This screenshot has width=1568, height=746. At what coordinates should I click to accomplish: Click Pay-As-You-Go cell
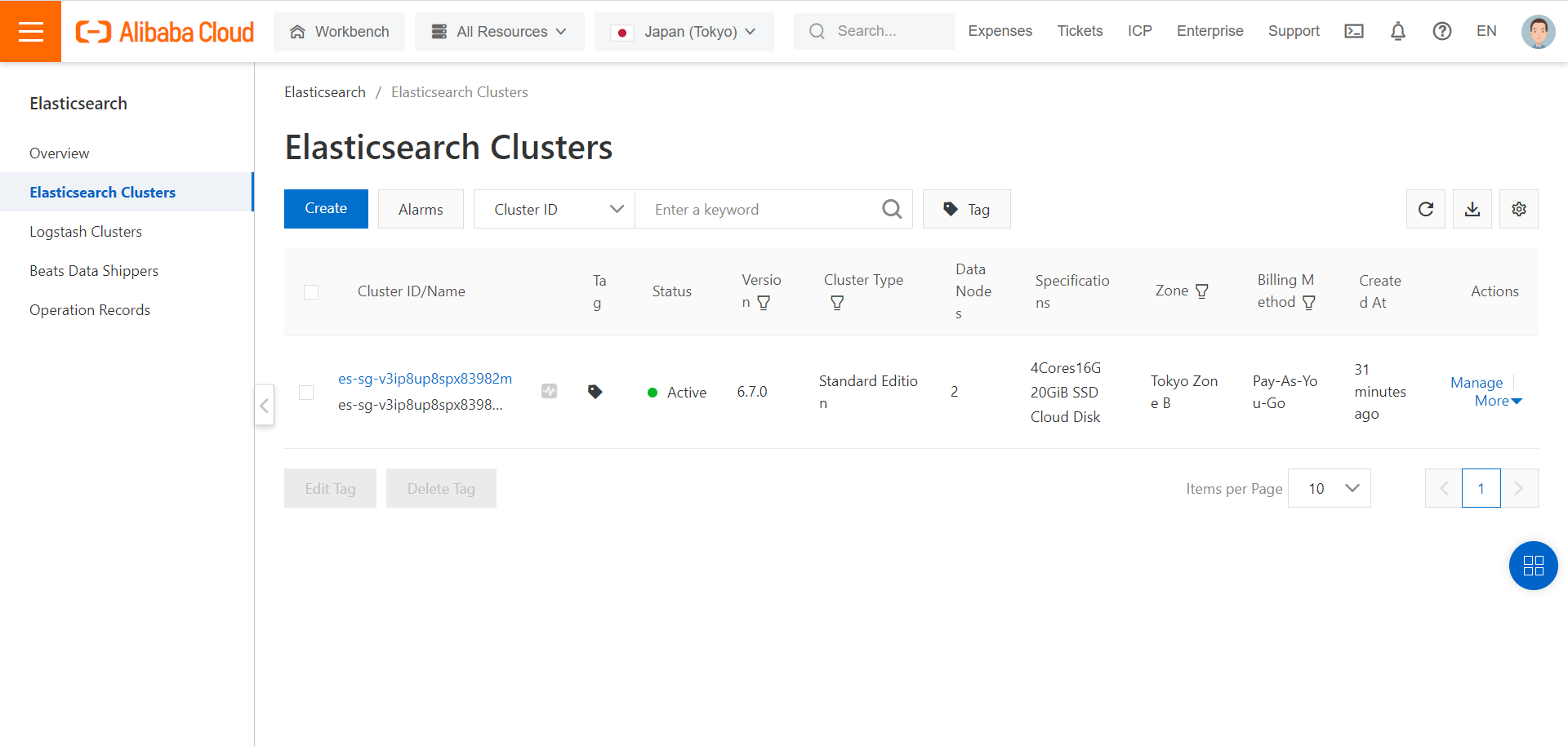coord(1285,392)
